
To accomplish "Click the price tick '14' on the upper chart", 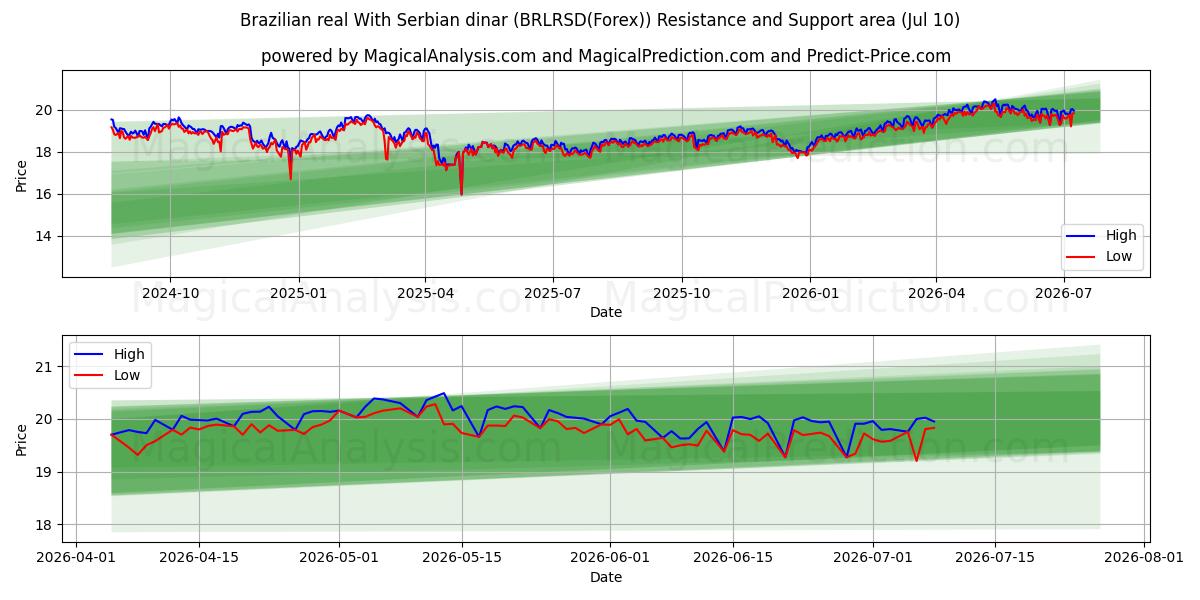I will 46,236.
